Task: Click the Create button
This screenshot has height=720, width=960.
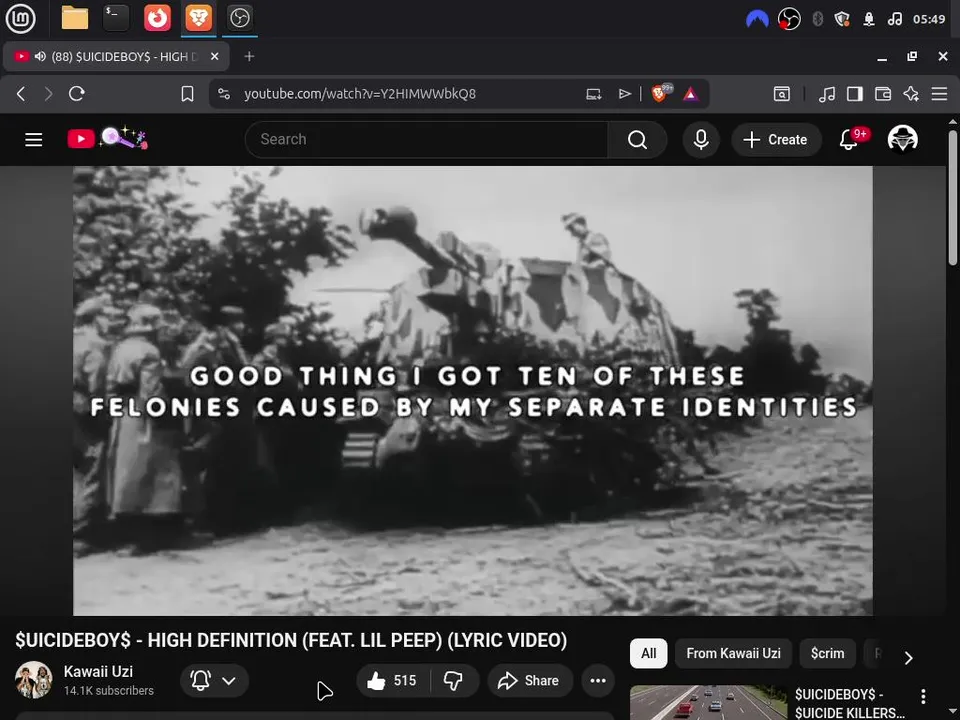Action: click(776, 140)
